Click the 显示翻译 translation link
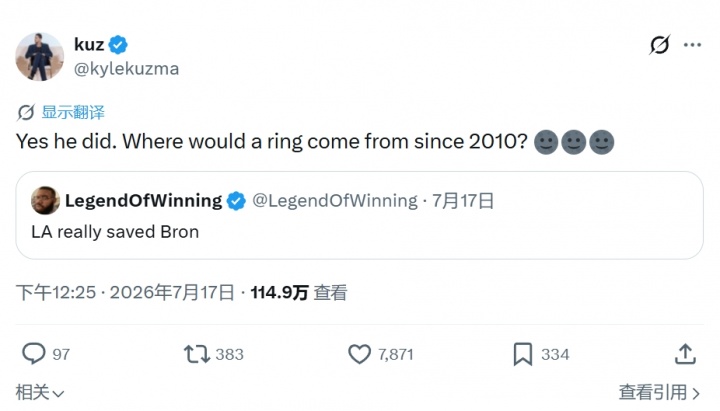 (73, 112)
